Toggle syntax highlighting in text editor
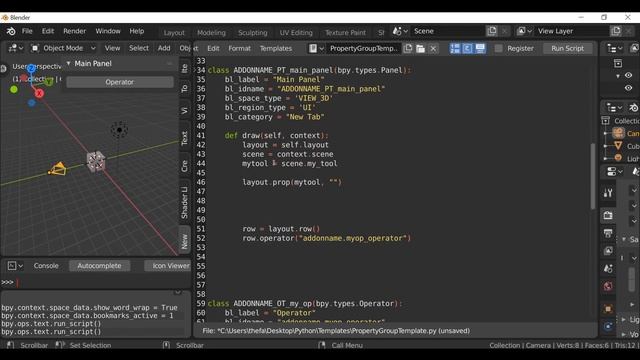Image resolution: width=640 pixels, height=360 pixels. tap(480, 49)
